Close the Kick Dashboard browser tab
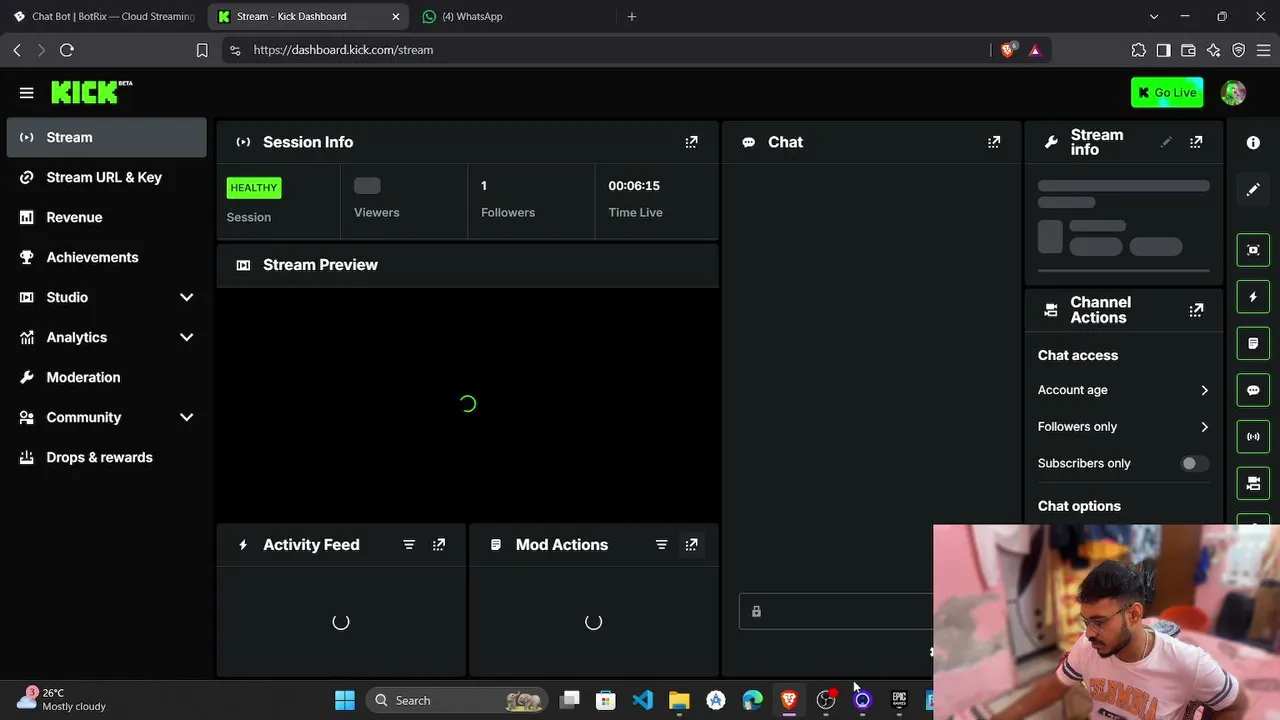Image resolution: width=1280 pixels, height=720 pixels. pos(395,17)
